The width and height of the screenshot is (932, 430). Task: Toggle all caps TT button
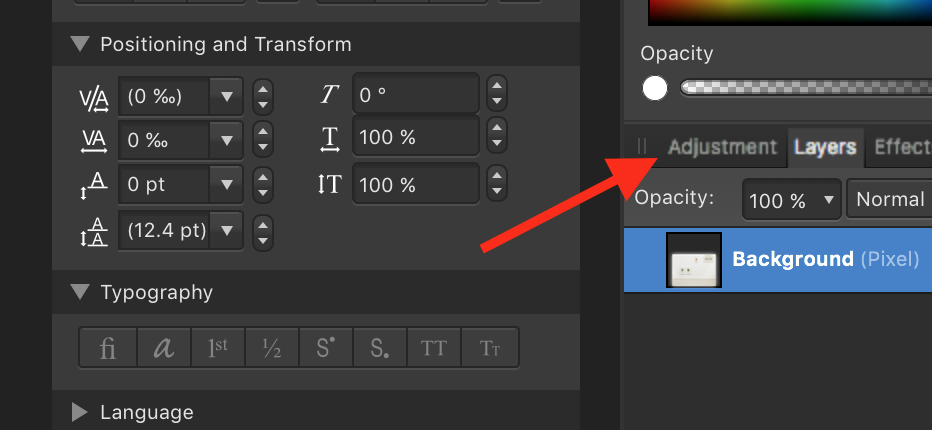coord(434,347)
